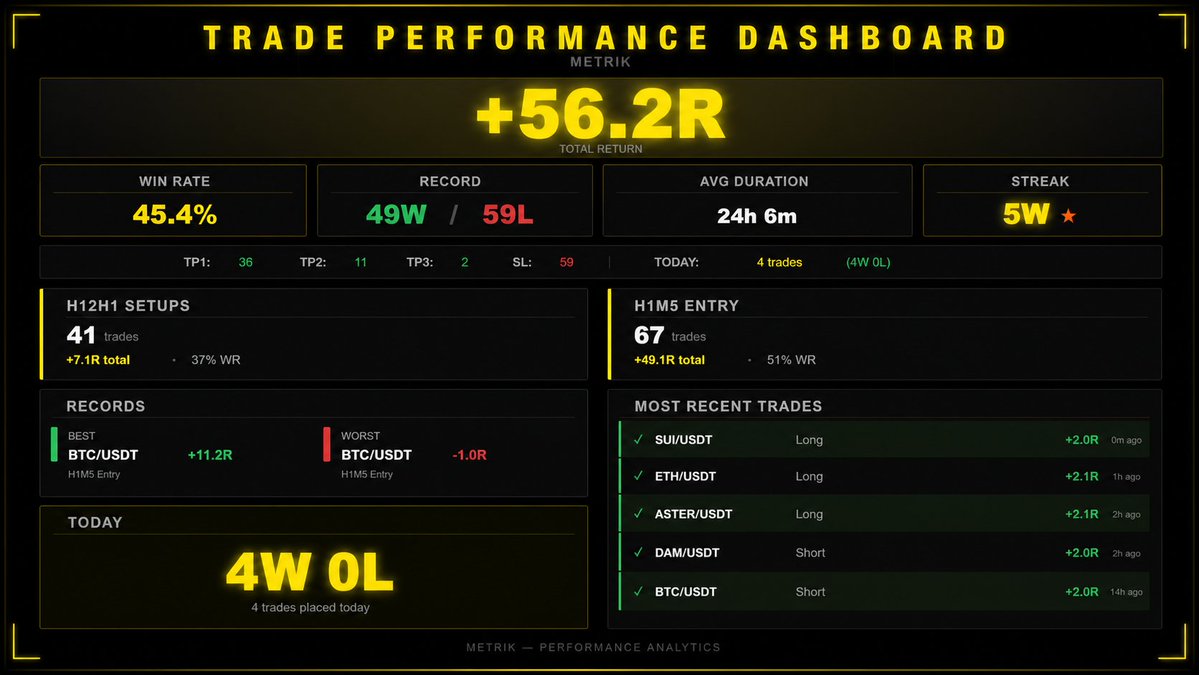Screen dimensions: 1199x675
Task: Click the TP2 count 11
Action: pyautogui.click(x=360, y=262)
